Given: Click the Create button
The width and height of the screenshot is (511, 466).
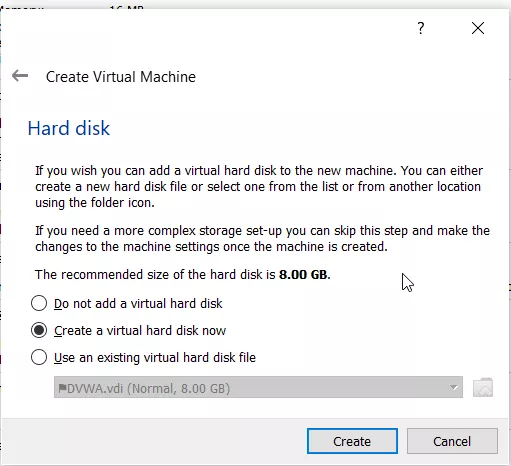Looking at the screenshot, I should pyautogui.click(x=352, y=441).
